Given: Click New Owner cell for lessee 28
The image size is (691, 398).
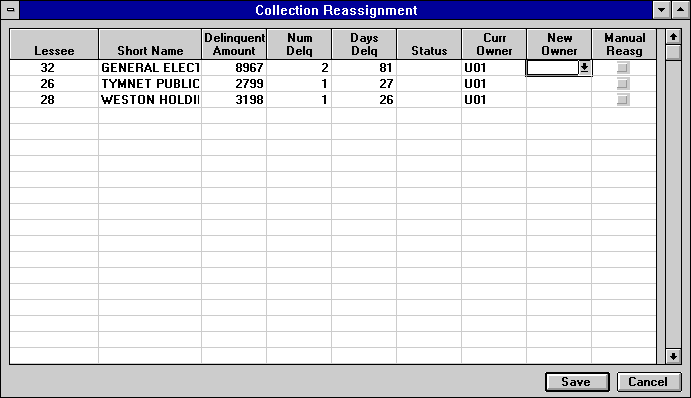Looking at the screenshot, I should [x=559, y=100].
